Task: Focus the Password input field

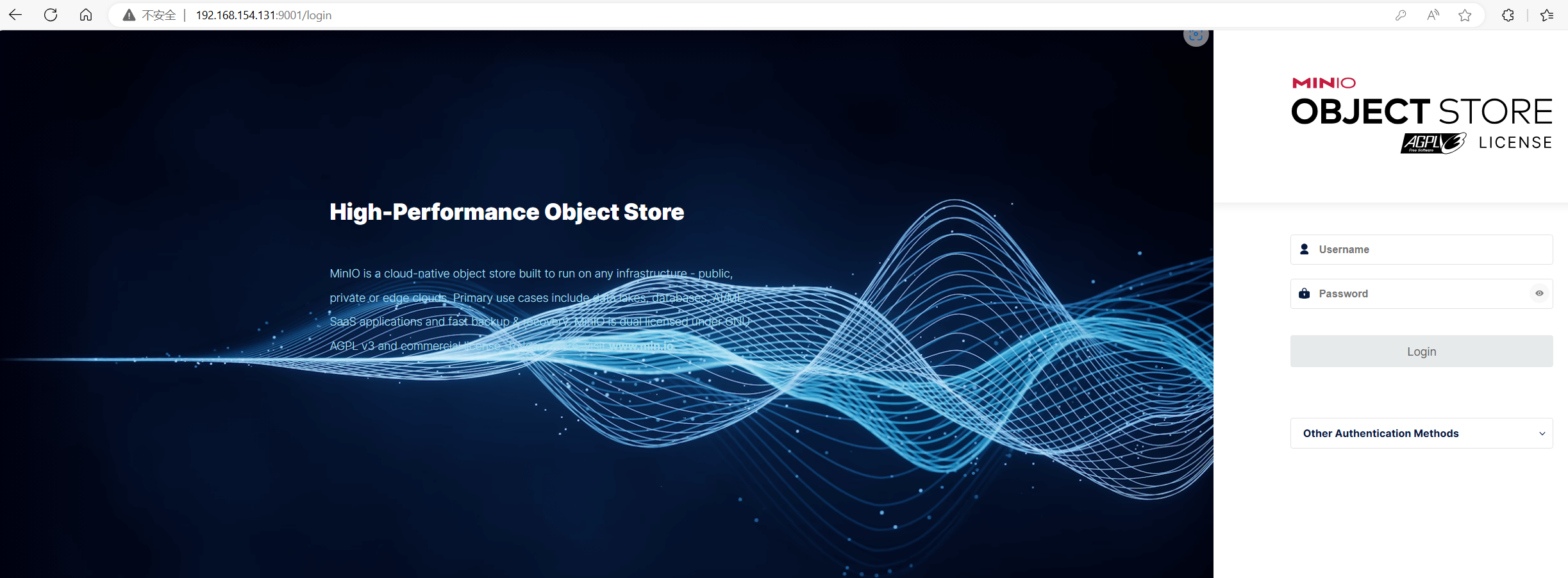Action: tap(1421, 293)
